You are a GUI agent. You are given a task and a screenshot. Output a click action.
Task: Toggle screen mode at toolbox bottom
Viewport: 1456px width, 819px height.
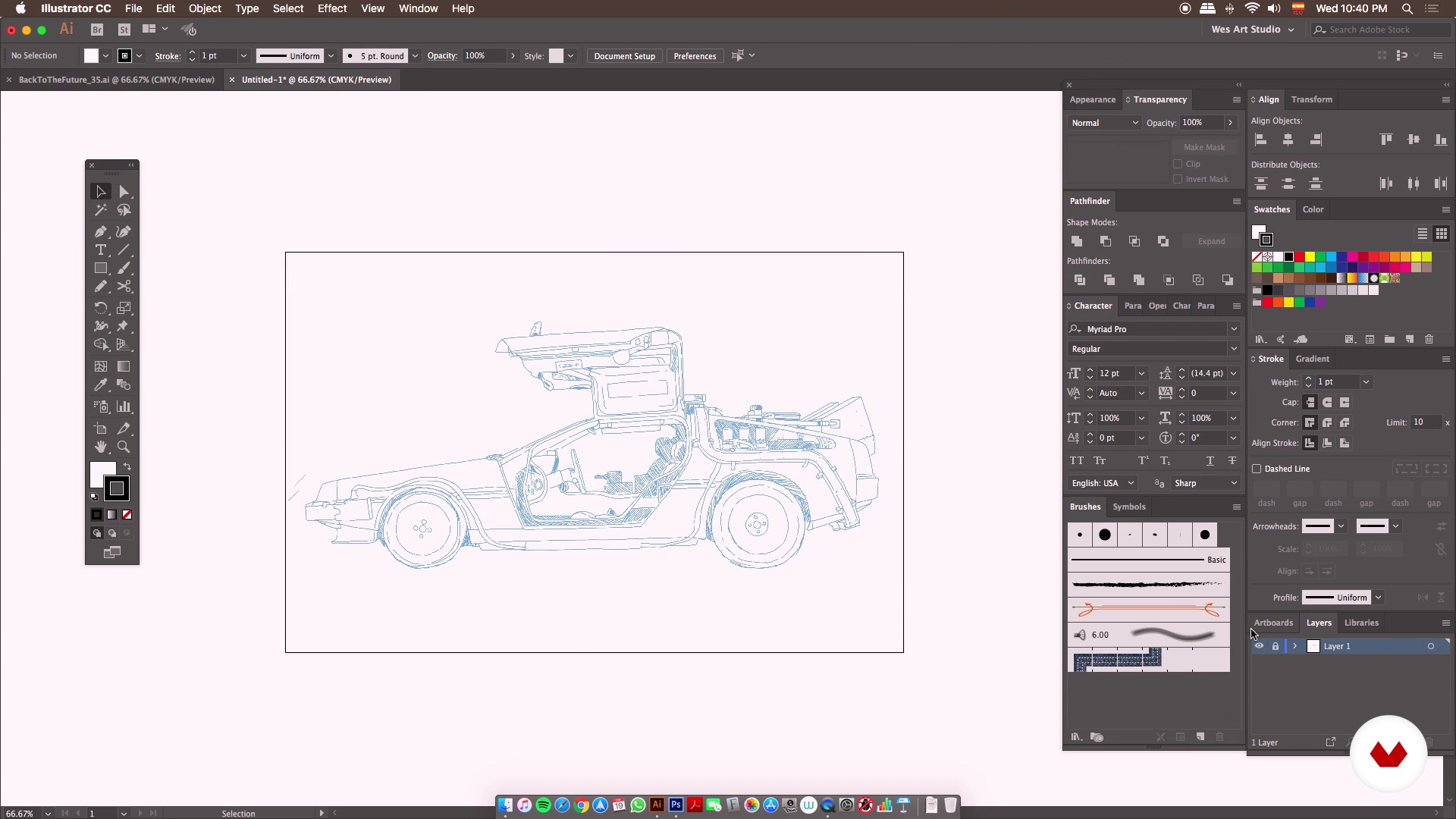tap(112, 552)
